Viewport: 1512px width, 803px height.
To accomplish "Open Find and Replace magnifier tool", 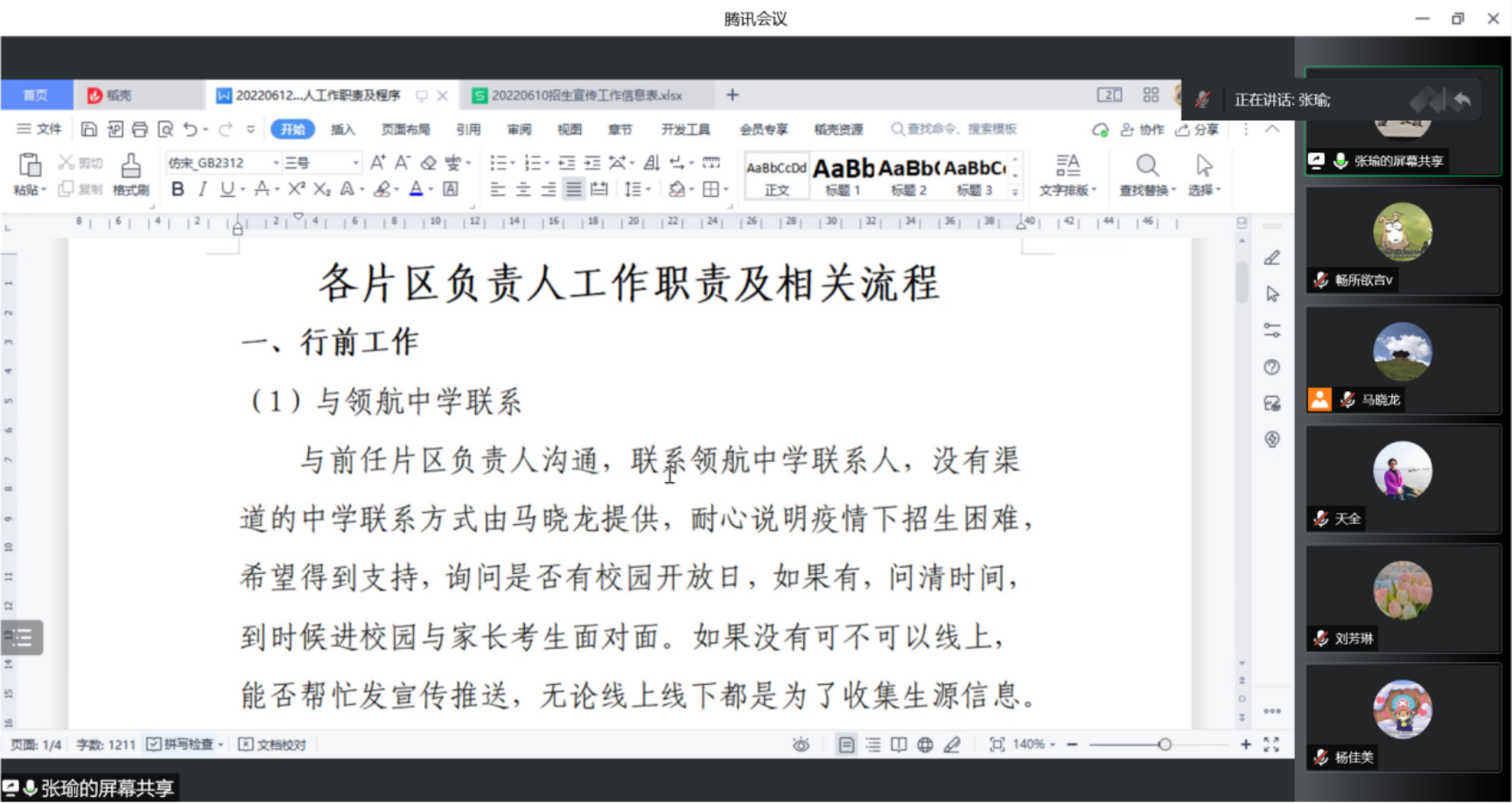I will click(1147, 173).
